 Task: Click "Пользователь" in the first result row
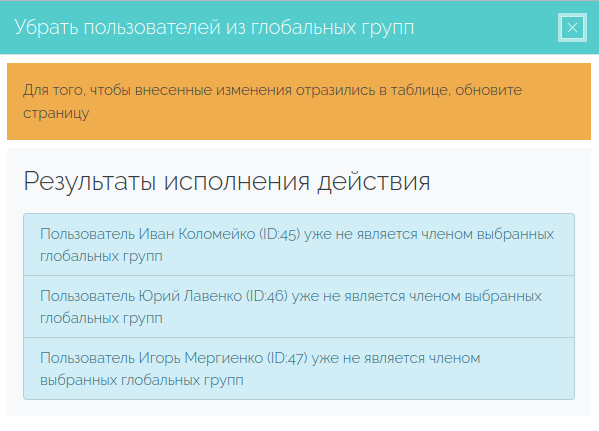87,234
